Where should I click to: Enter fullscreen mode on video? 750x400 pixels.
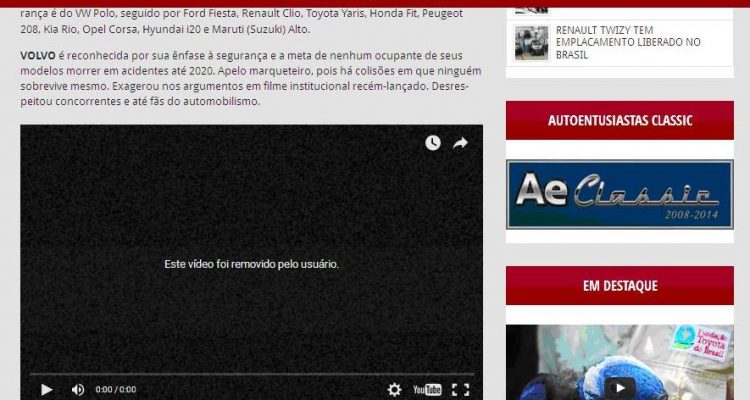(460, 389)
